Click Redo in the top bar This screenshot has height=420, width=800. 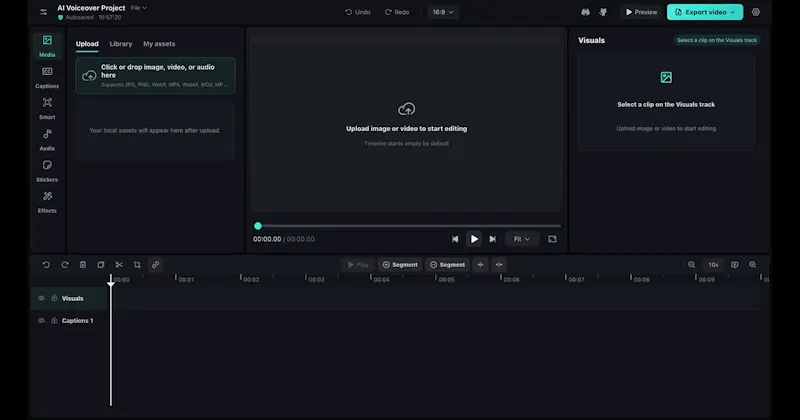pyautogui.click(x=397, y=12)
